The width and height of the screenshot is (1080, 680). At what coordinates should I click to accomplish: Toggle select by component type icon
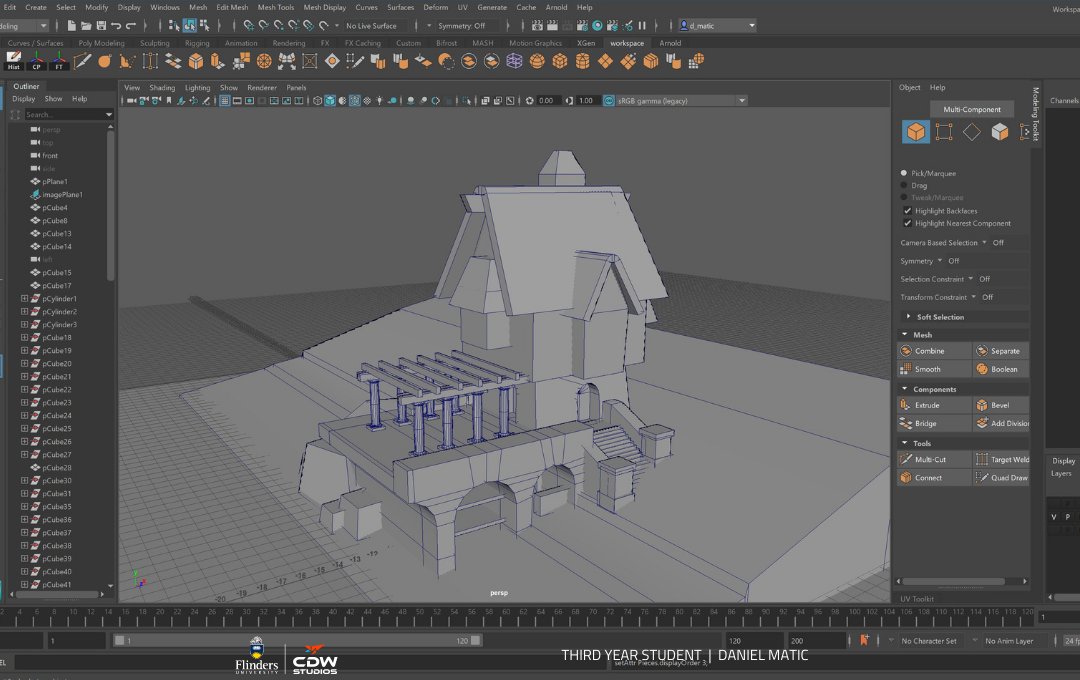(205, 25)
